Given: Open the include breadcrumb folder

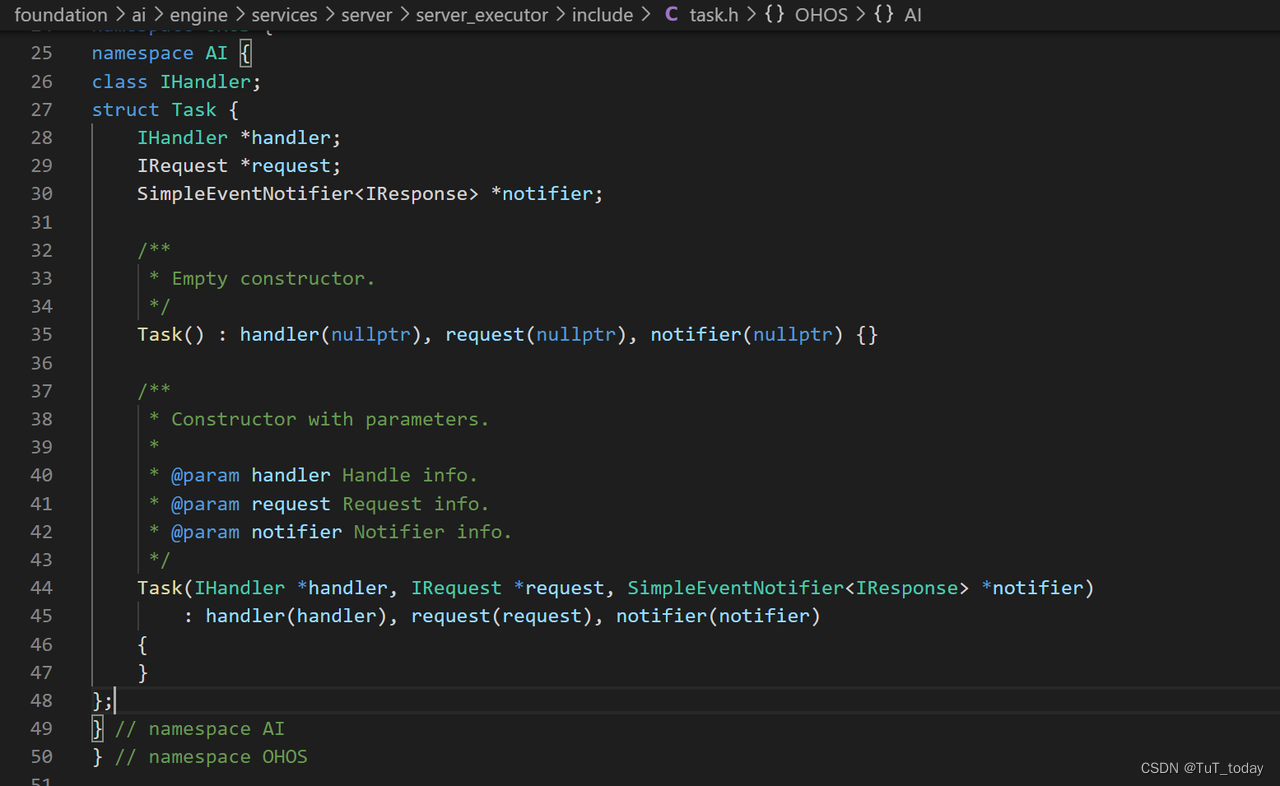Looking at the screenshot, I should (602, 15).
